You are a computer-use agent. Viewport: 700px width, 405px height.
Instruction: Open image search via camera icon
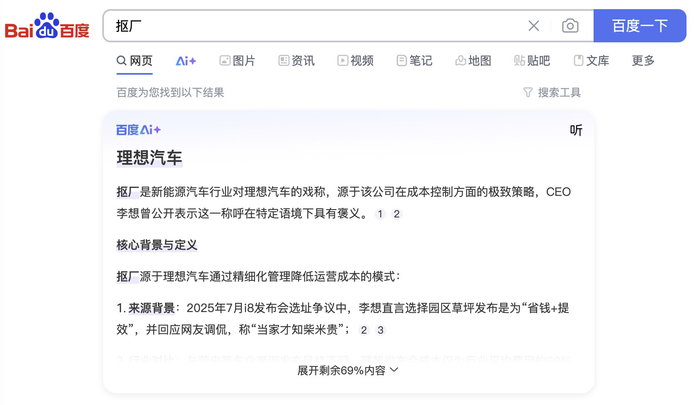(570, 26)
